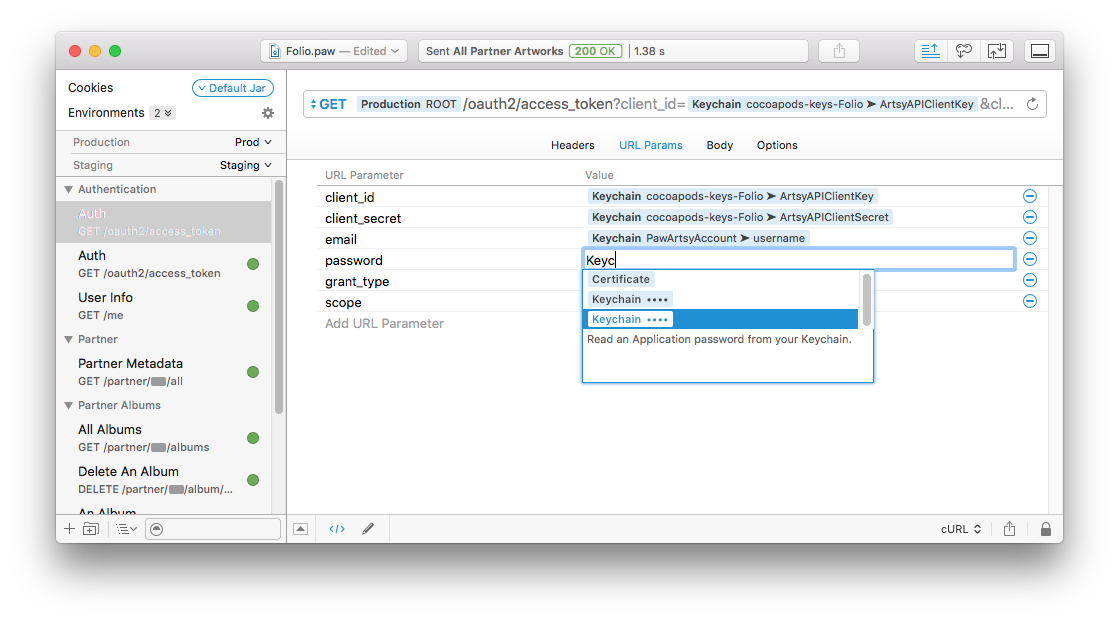Image resolution: width=1119 pixels, height=623 pixels.
Task: Click the import icon in top toolbar
Action: coord(997,51)
